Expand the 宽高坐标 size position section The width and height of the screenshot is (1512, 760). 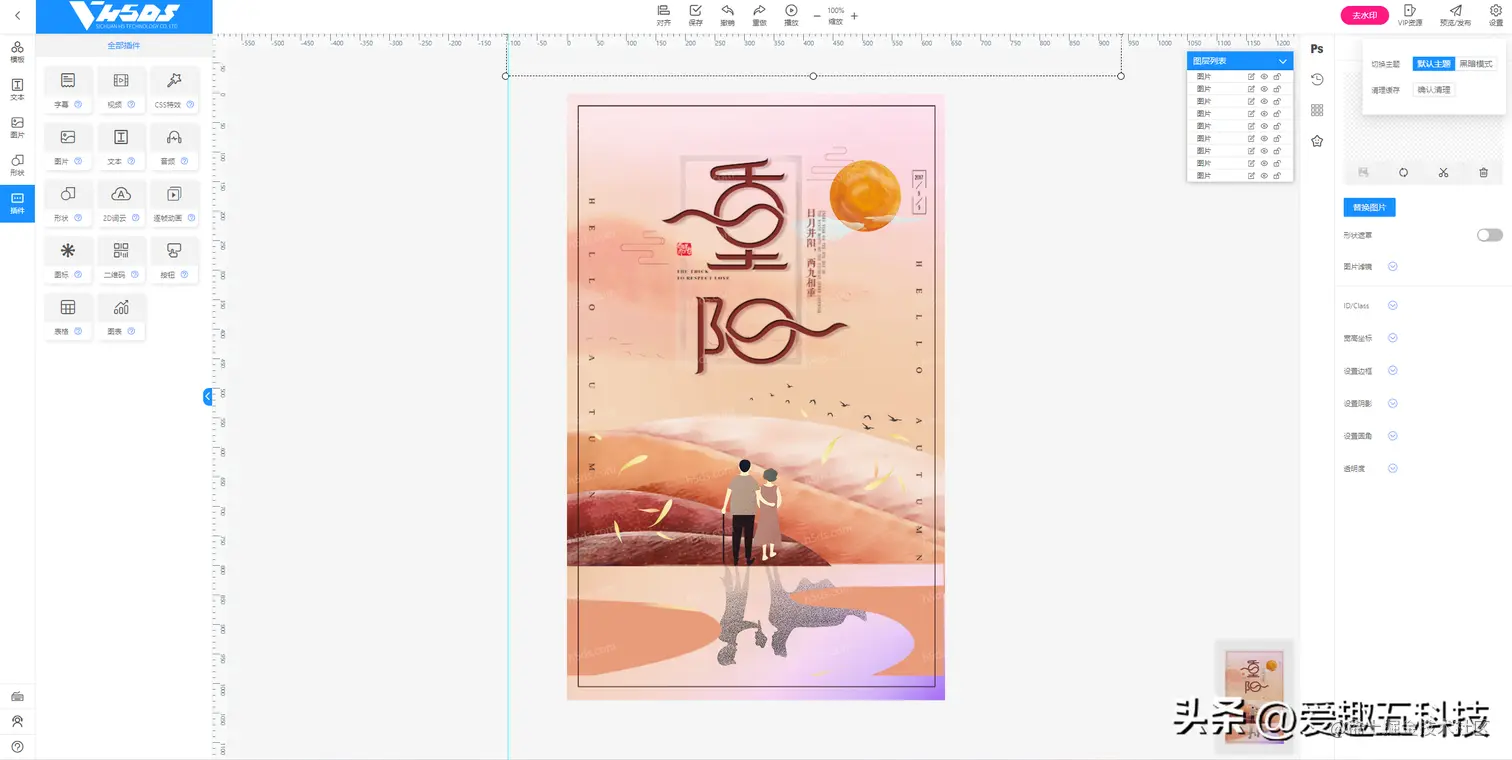click(x=1392, y=338)
